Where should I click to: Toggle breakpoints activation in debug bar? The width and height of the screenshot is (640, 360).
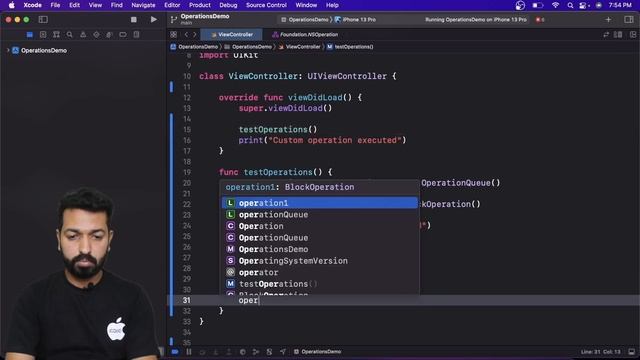pyautogui.click(x=175, y=351)
